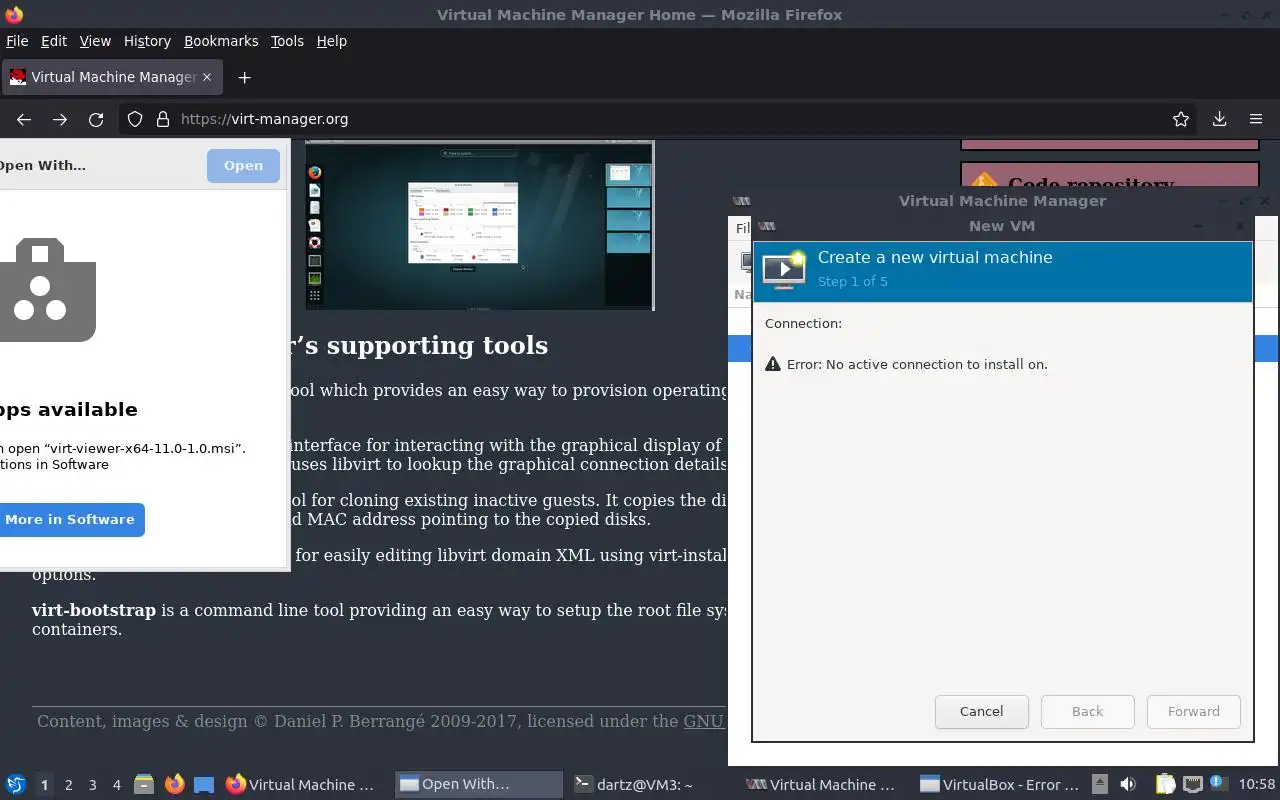Click the 'No active connection' error text
Screen dimensions: 1280x800
(917, 364)
